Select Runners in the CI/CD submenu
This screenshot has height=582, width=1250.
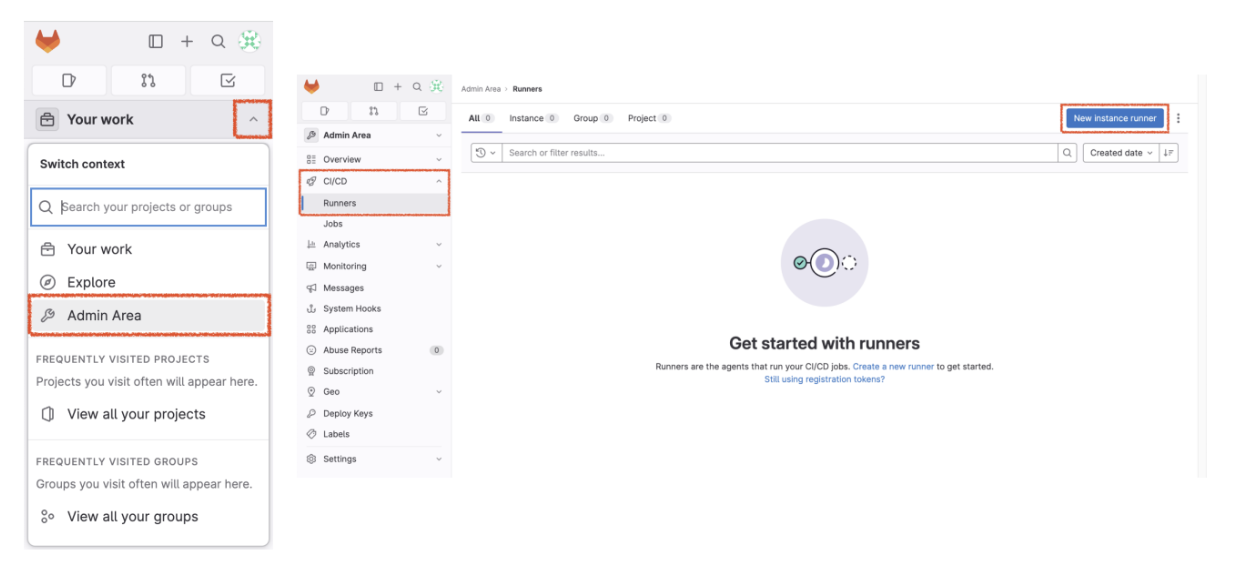(x=374, y=203)
